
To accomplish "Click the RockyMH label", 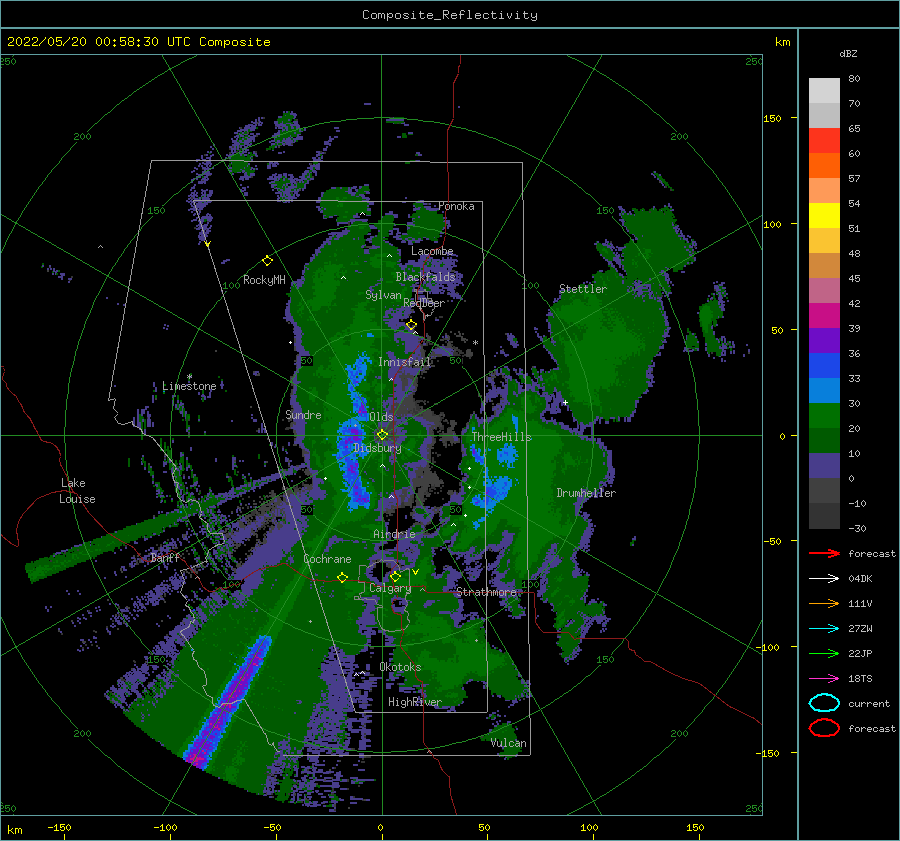I will 264,280.
